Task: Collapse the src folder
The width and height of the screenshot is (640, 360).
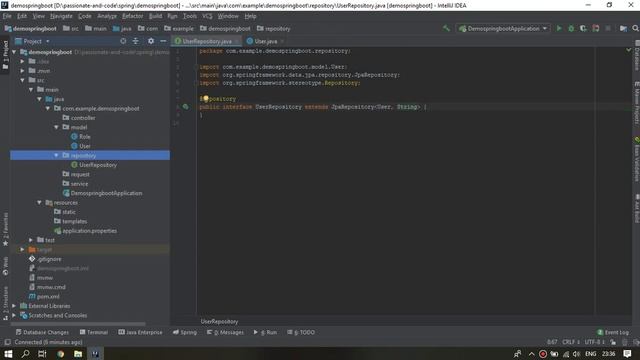Action: (x=23, y=80)
